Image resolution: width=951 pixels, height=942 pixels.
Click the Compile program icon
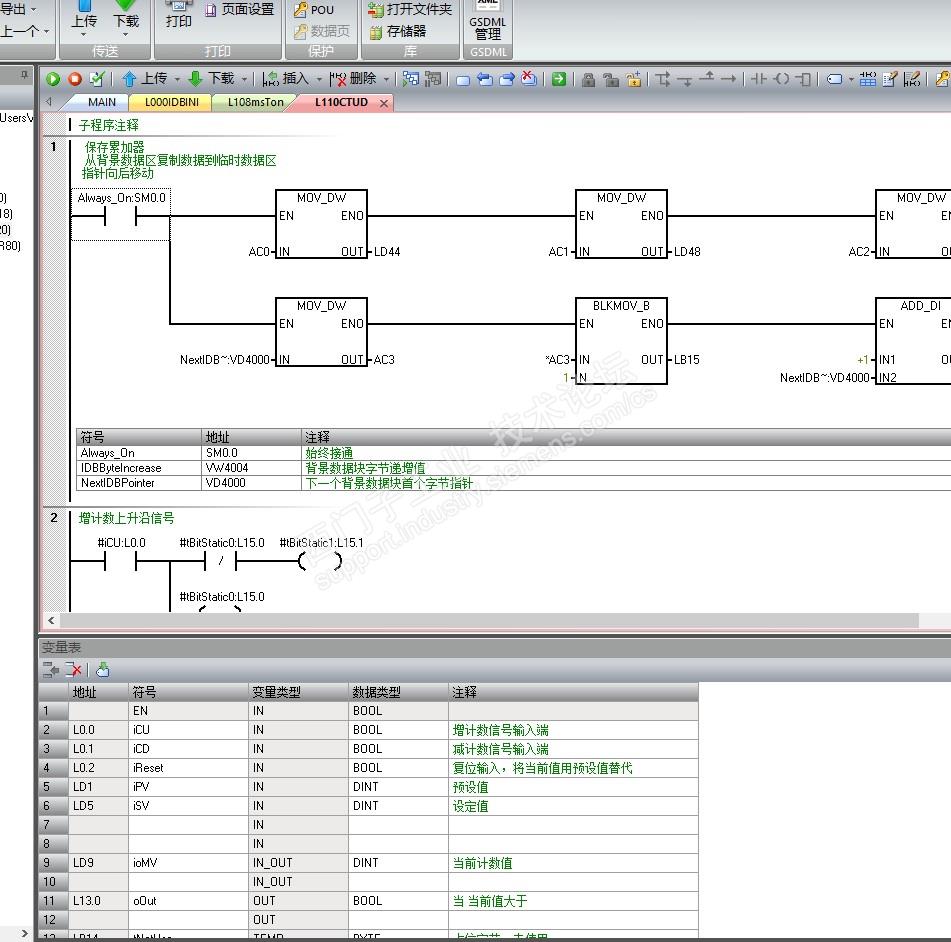(97, 79)
